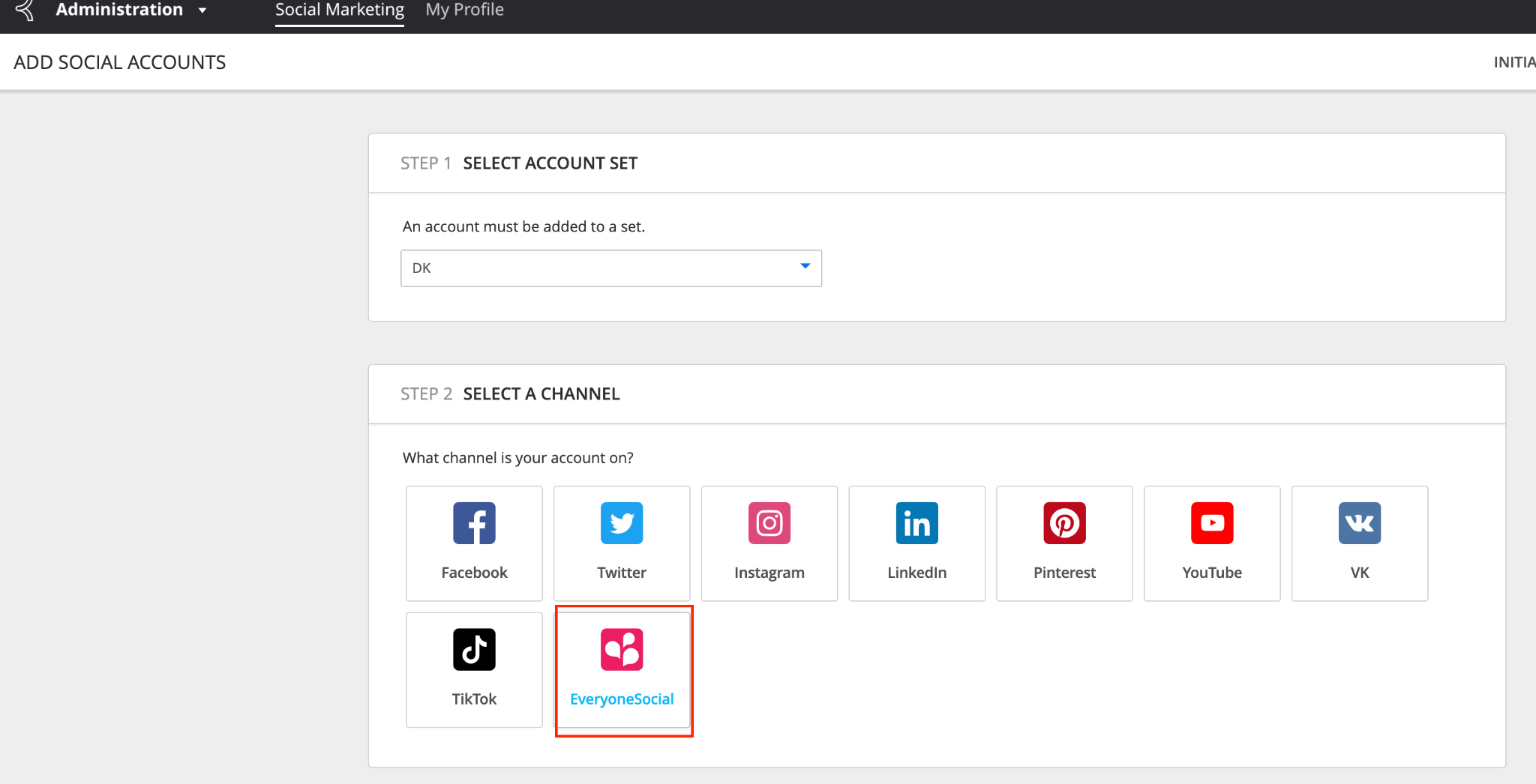Select the EveryoneSocial channel icon

(x=622, y=649)
